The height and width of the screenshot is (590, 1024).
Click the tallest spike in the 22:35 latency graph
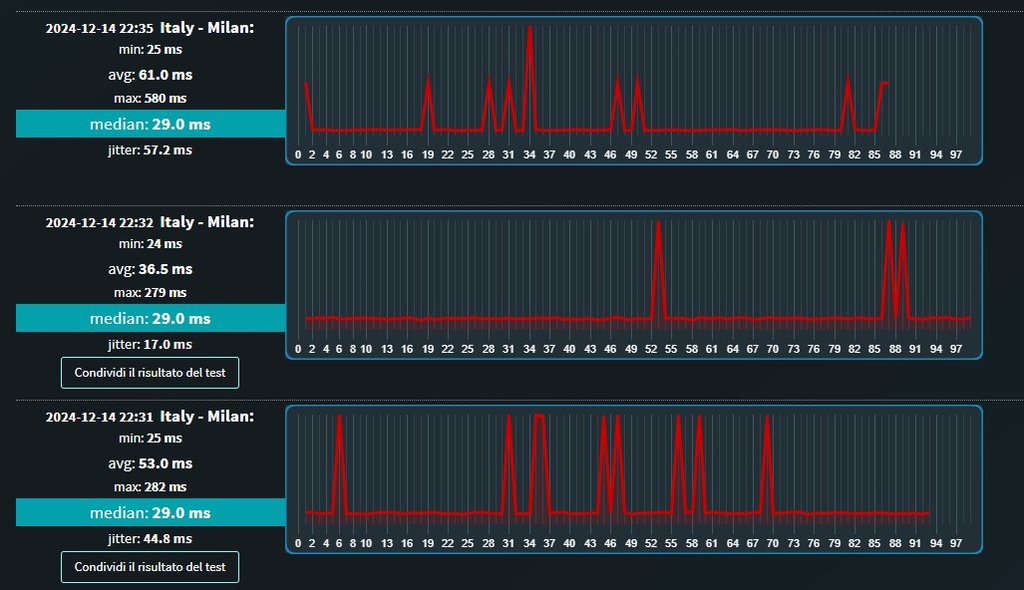click(x=530, y=78)
